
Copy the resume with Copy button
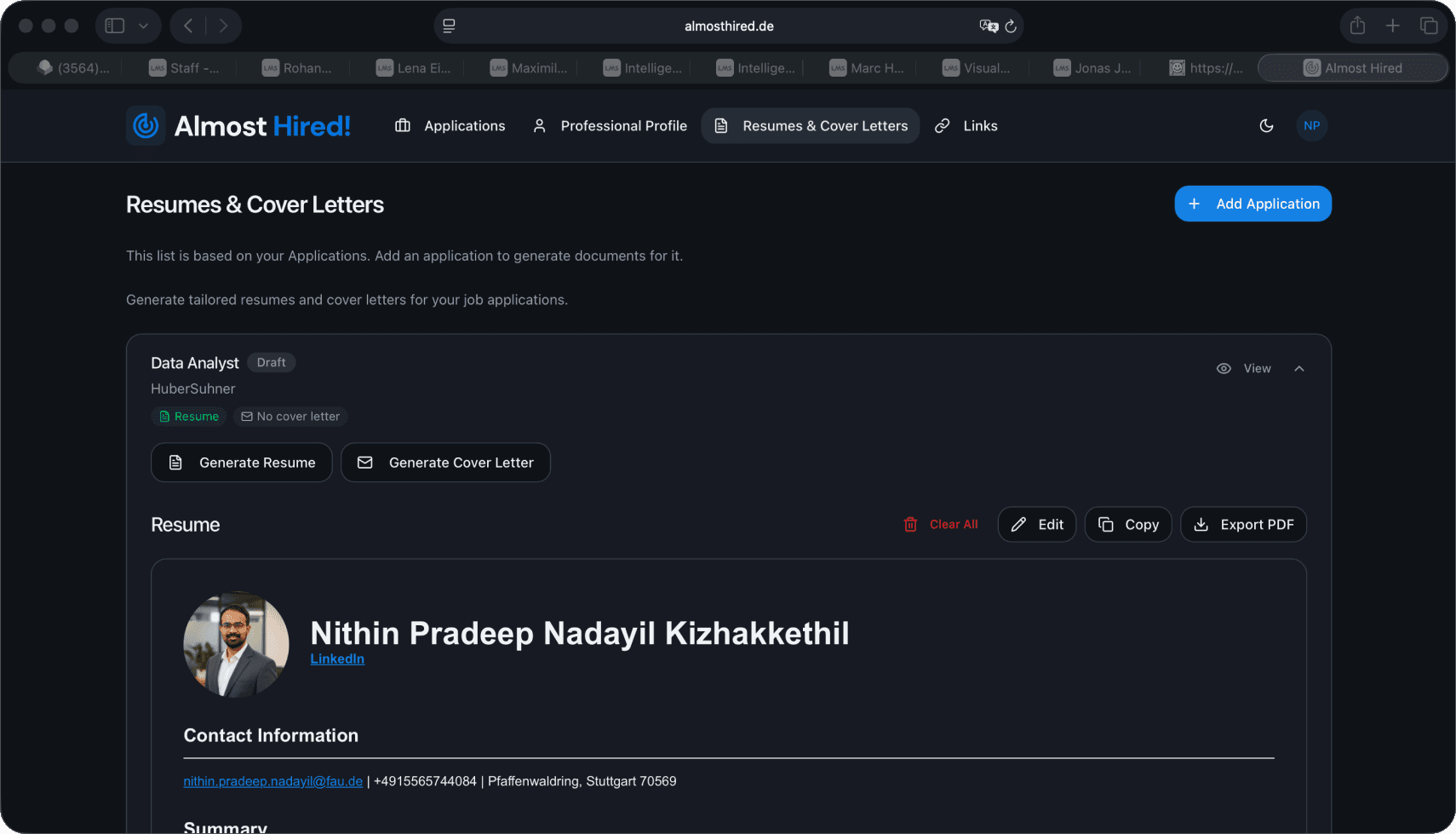(1127, 525)
